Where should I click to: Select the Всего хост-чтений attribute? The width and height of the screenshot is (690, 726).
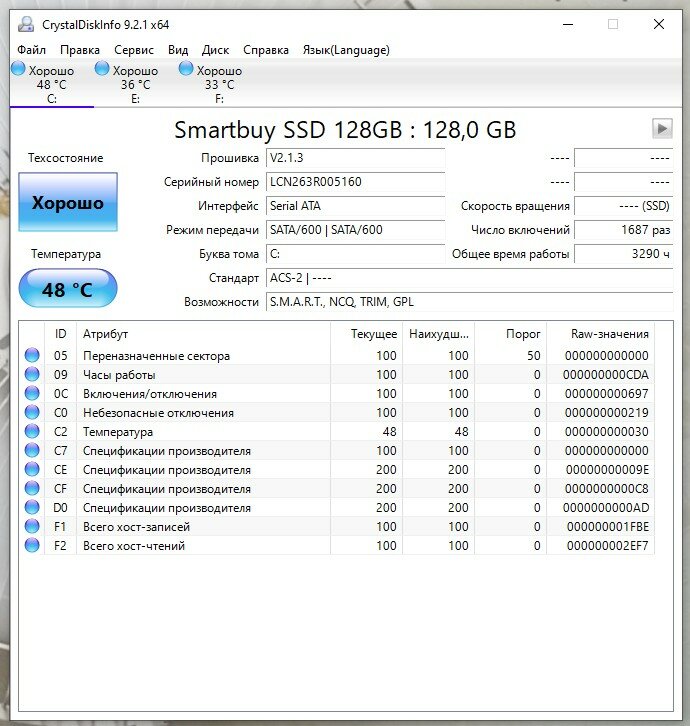click(x=134, y=546)
